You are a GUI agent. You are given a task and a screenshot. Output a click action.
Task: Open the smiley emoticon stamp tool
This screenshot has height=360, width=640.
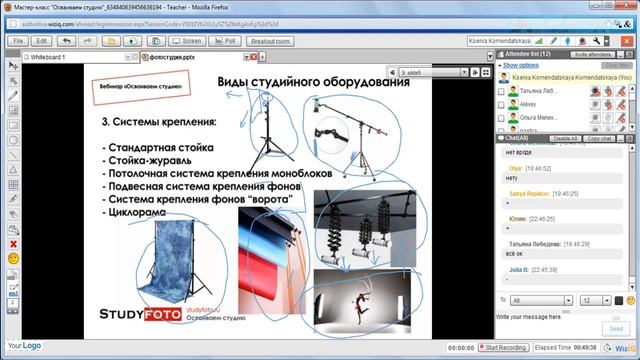(13, 259)
